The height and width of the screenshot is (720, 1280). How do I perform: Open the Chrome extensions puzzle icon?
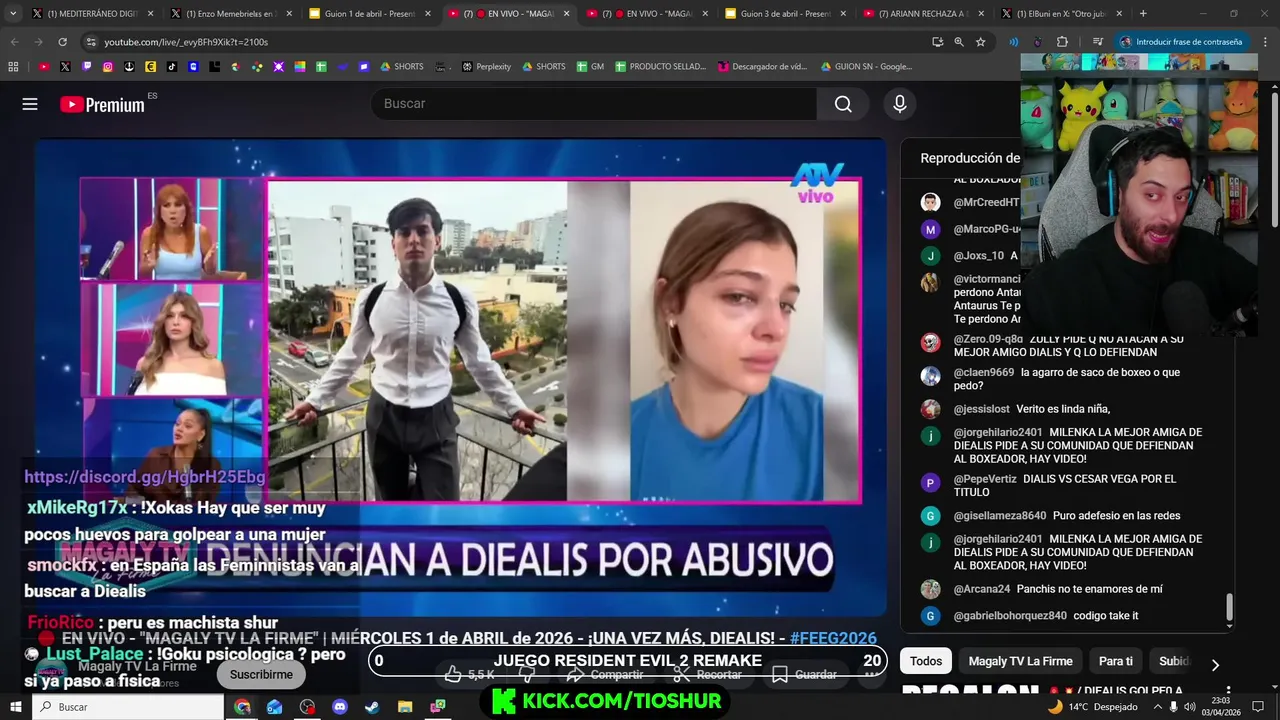click(x=1062, y=42)
